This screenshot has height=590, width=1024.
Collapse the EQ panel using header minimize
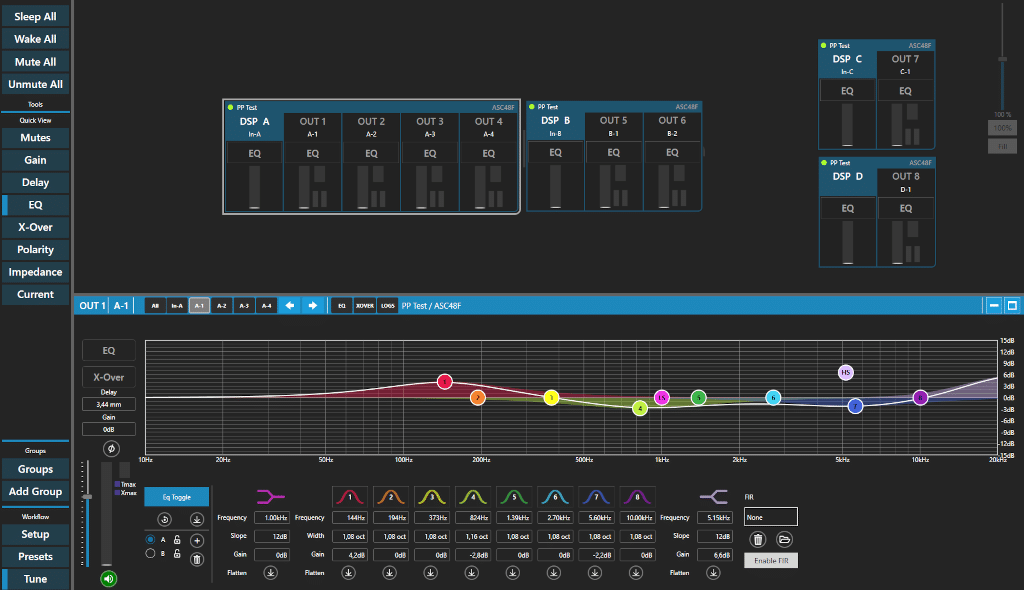tap(994, 305)
